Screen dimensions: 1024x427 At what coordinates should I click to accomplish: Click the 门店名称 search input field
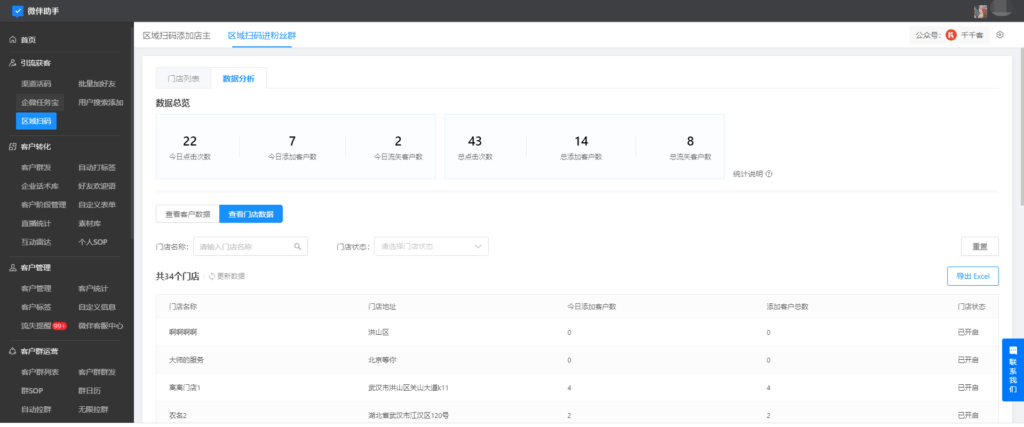[x=243, y=246]
